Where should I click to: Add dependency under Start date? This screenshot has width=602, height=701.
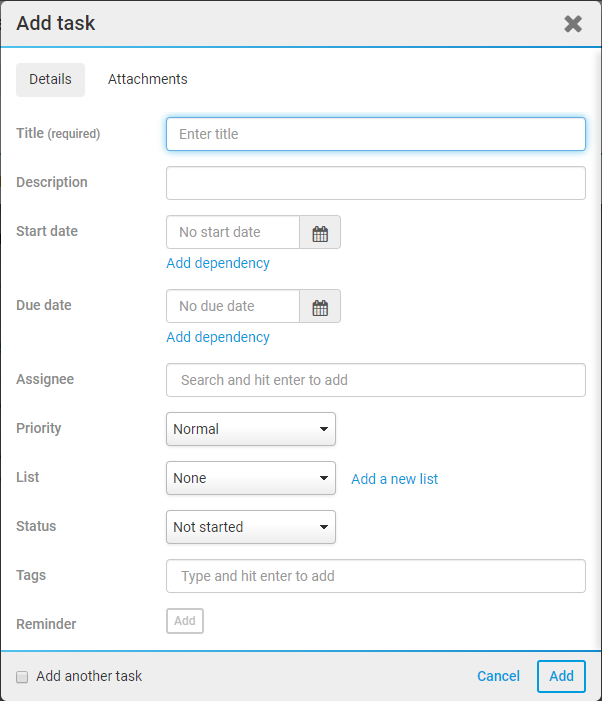point(218,263)
